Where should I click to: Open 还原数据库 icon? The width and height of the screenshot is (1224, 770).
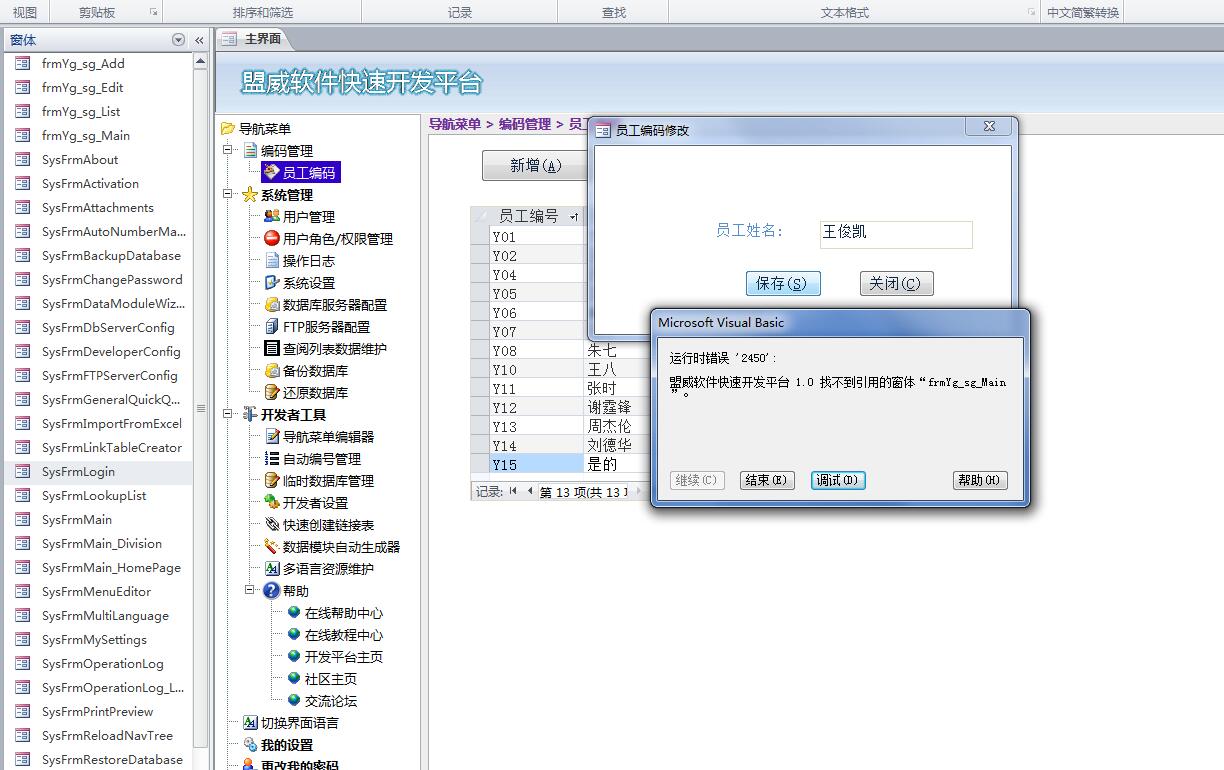pyautogui.click(x=271, y=392)
